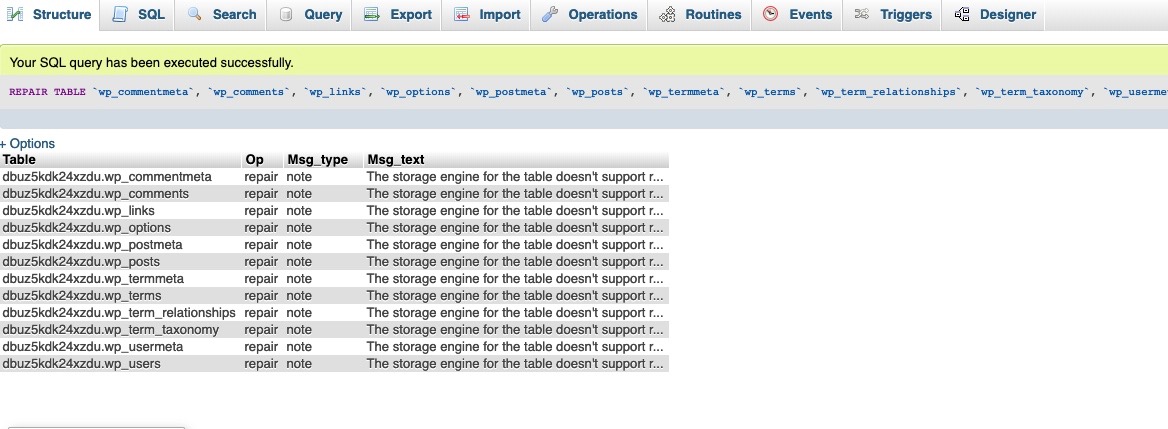Expand the + Options link
This screenshot has height=429, width=1168.
pos(28,143)
